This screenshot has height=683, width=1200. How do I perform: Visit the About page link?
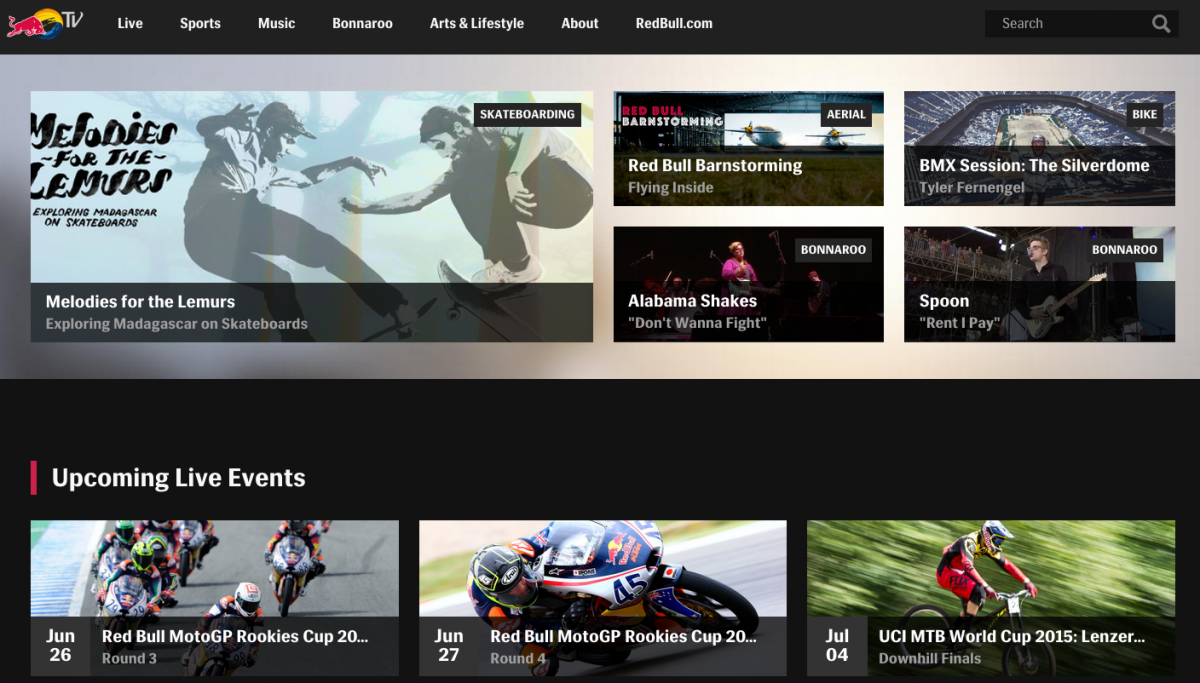(x=579, y=23)
